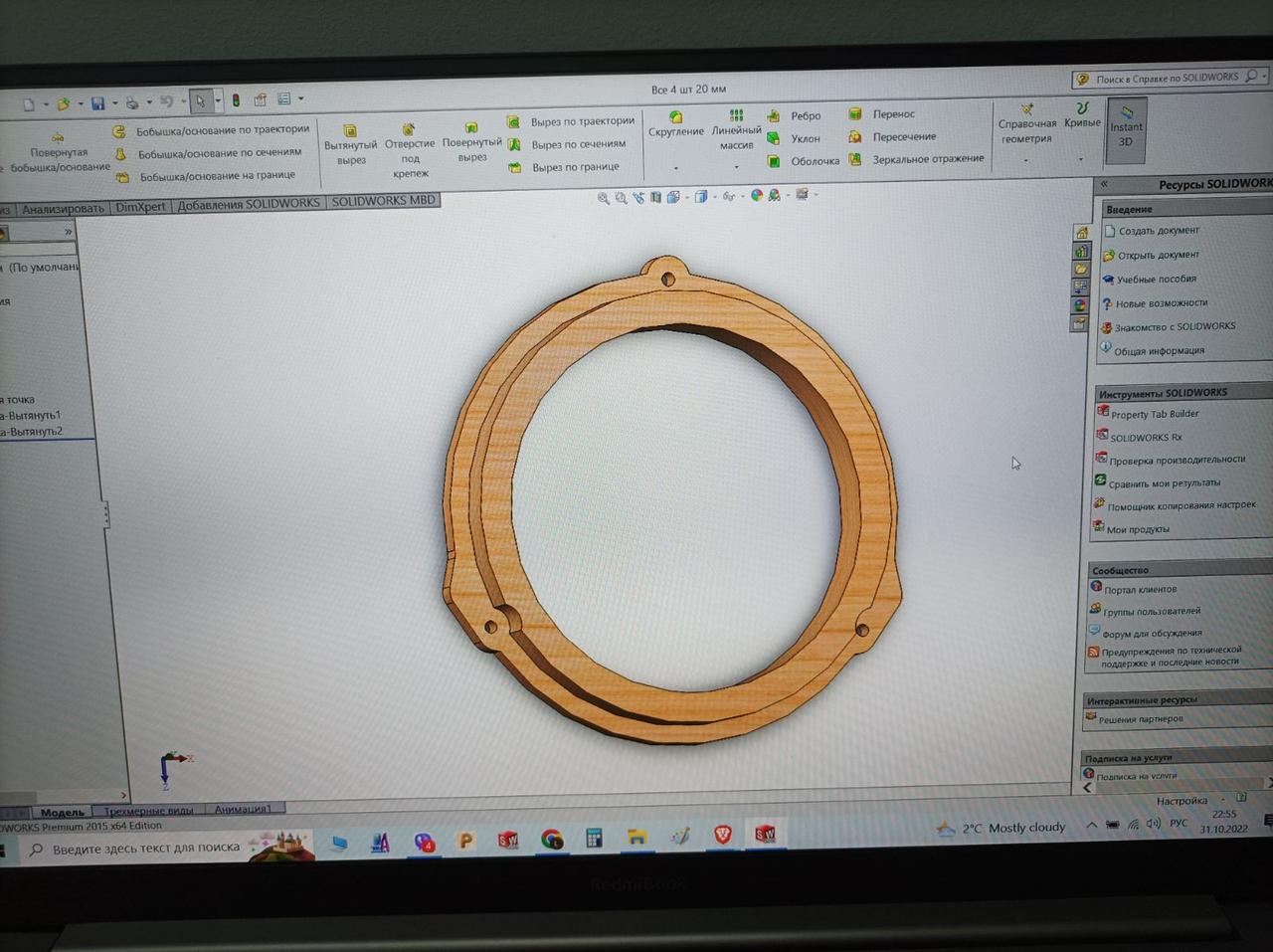The height and width of the screenshot is (952, 1273).
Task: Select the Ребро rib tool
Action: click(x=794, y=115)
